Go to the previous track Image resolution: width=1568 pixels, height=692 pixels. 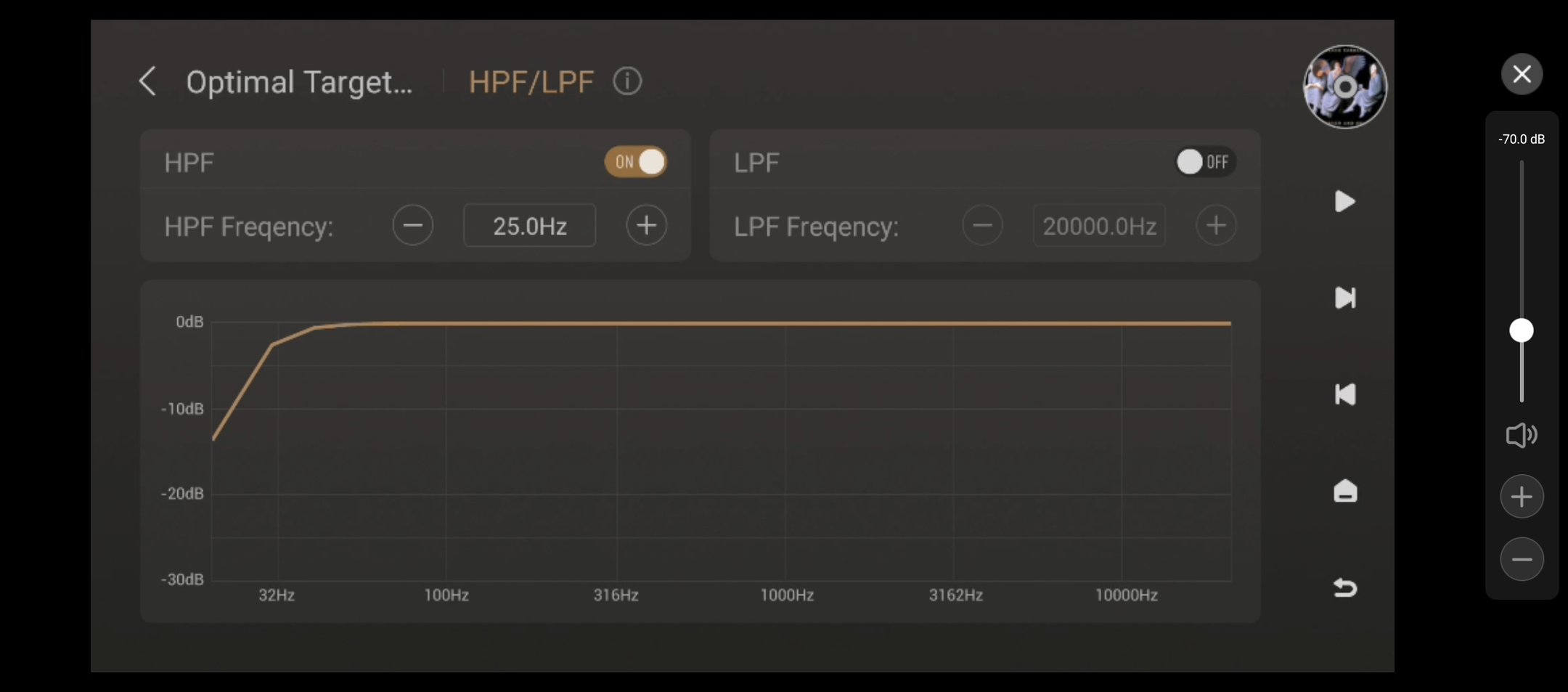tap(1345, 394)
